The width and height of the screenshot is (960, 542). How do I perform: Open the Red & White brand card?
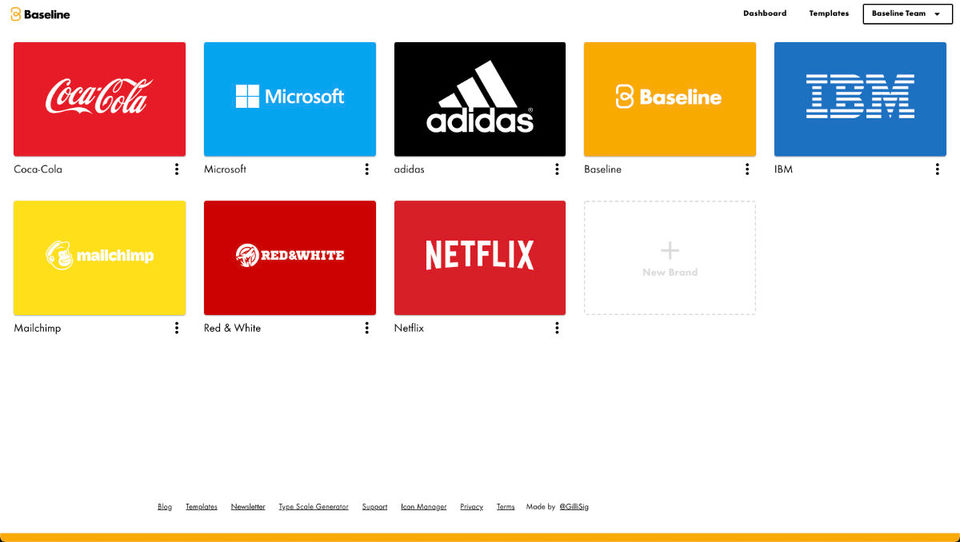tap(290, 258)
